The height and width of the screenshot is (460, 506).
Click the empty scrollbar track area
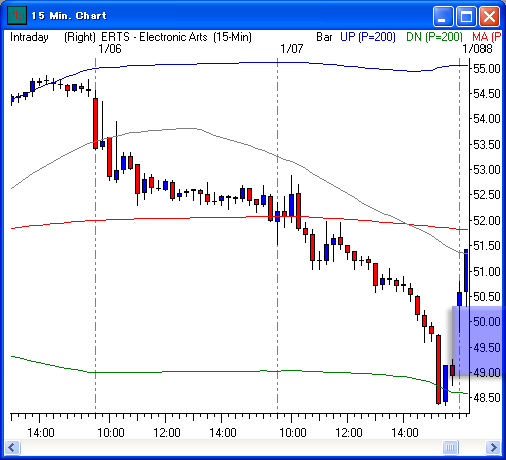pos(231,447)
